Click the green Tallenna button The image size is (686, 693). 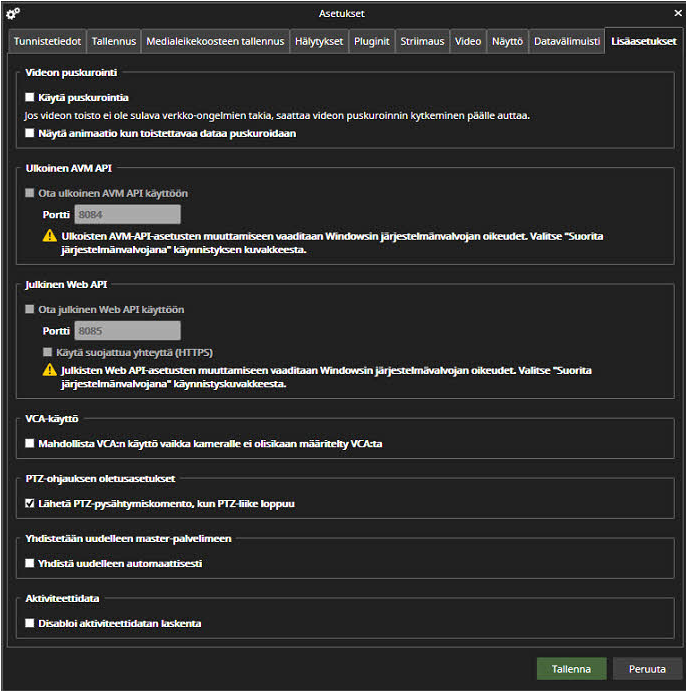tap(571, 669)
